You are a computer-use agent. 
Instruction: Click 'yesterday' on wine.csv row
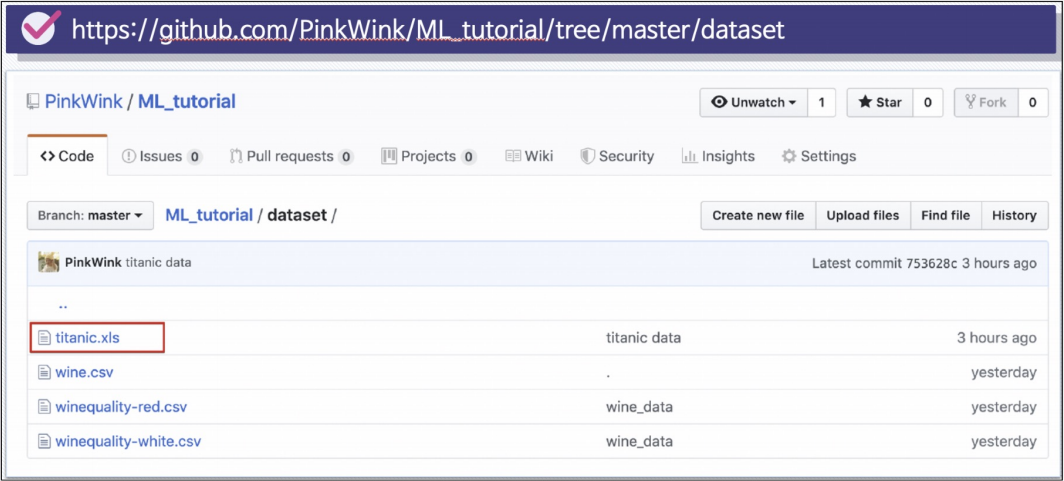pyautogui.click(x=1004, y=372)
